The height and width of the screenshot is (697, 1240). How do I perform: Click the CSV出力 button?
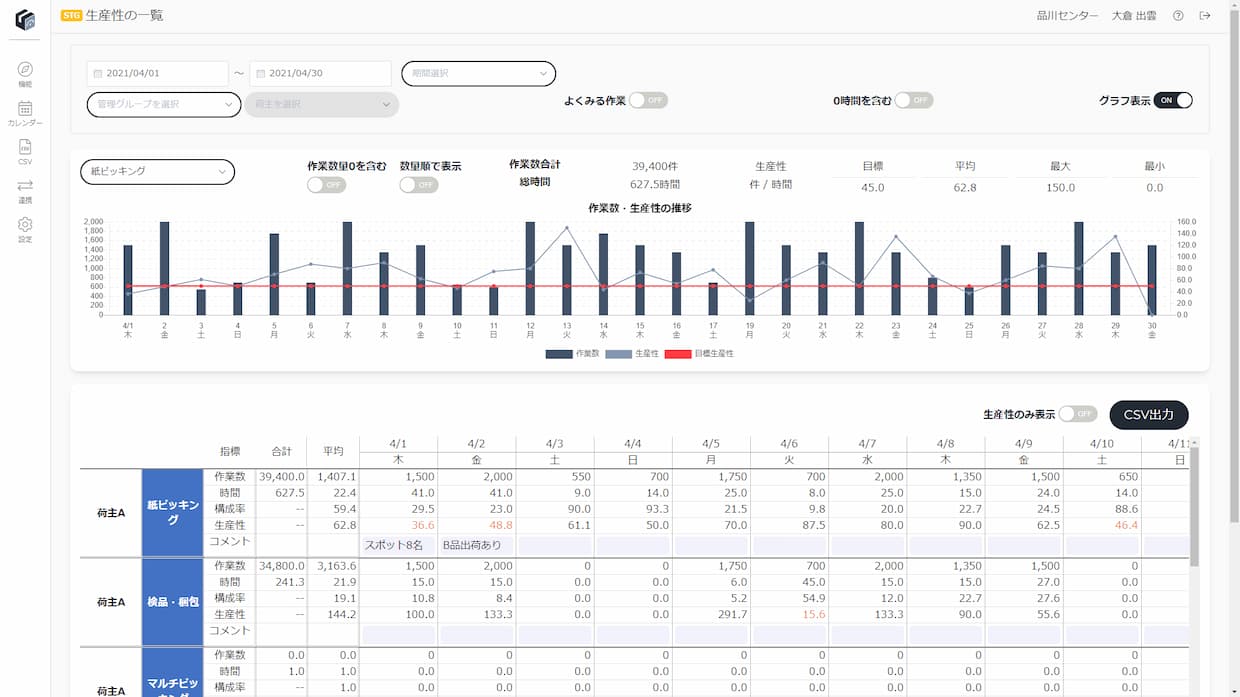tap(1149, 414)
